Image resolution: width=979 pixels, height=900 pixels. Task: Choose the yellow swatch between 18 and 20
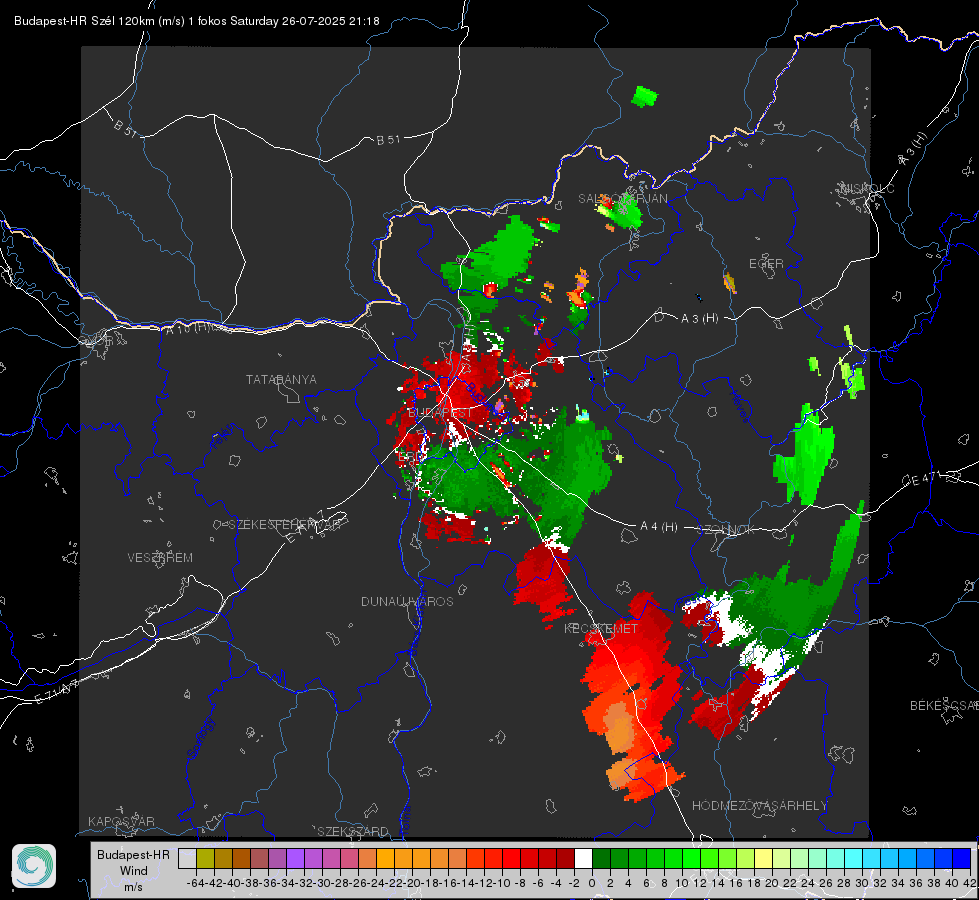click(764, 859)
